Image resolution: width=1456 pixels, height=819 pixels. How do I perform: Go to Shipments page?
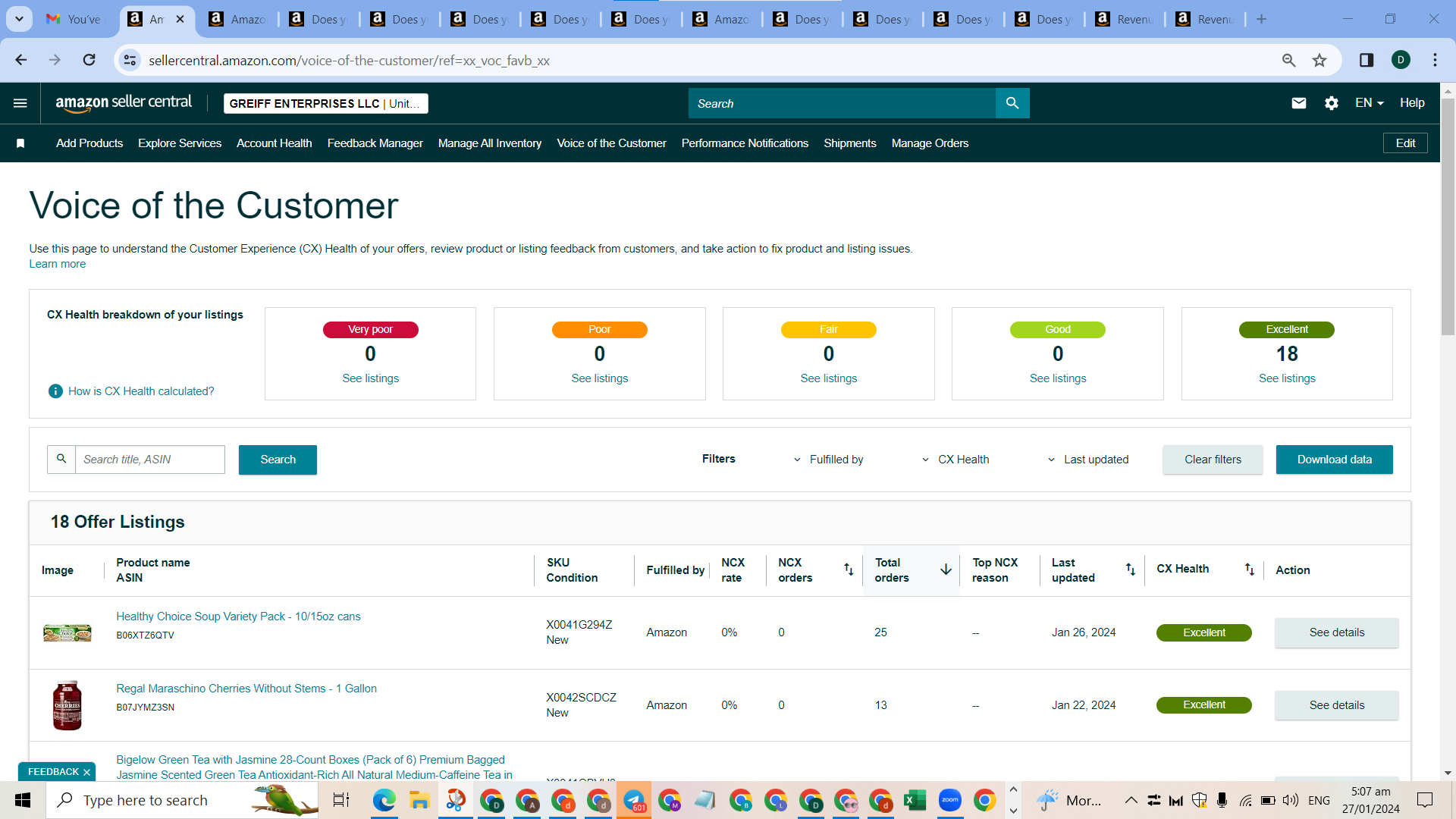click(850, 143)
